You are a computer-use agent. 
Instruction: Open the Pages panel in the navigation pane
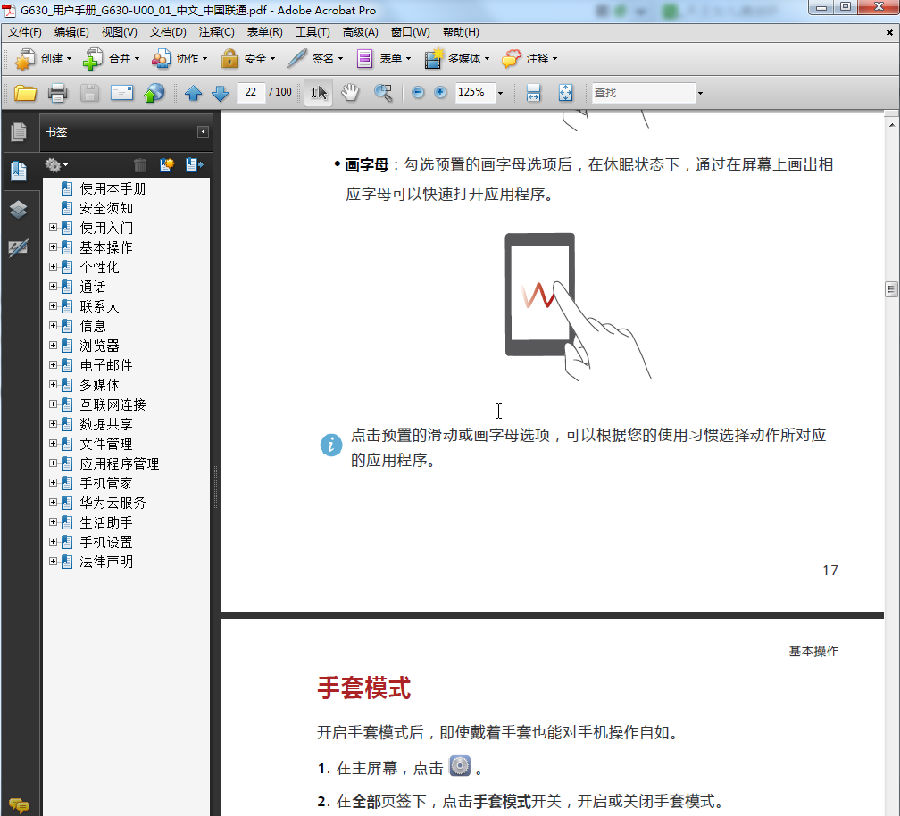tap(20, 131)
